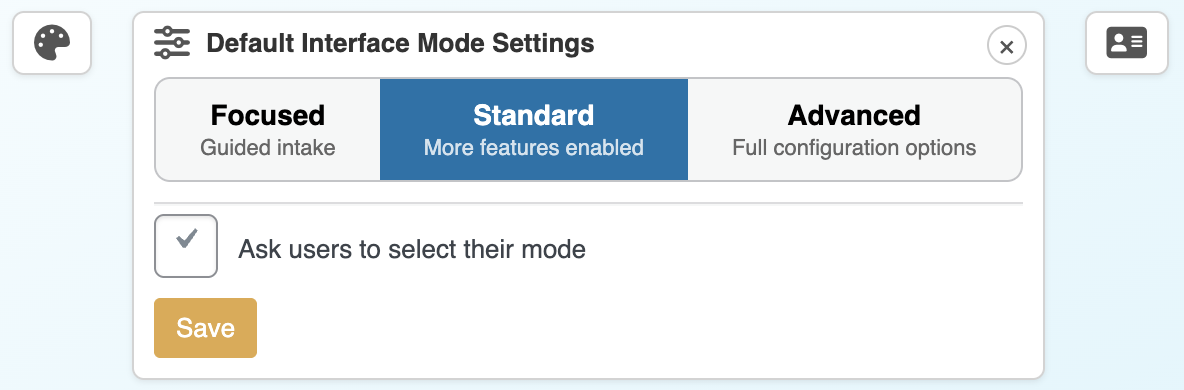Click the sliders icon beside the settings title

172,43
